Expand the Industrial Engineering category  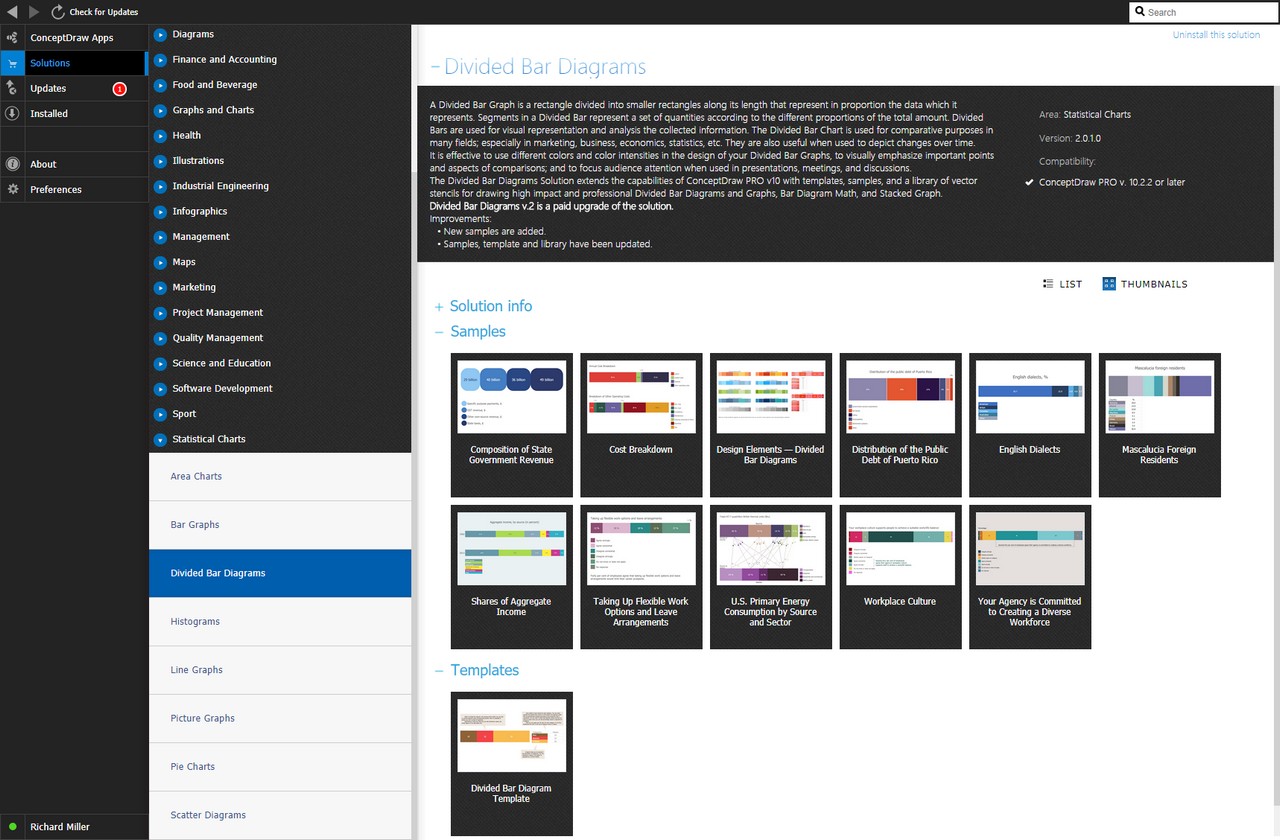pyautogui.click(x=160, y=186)
